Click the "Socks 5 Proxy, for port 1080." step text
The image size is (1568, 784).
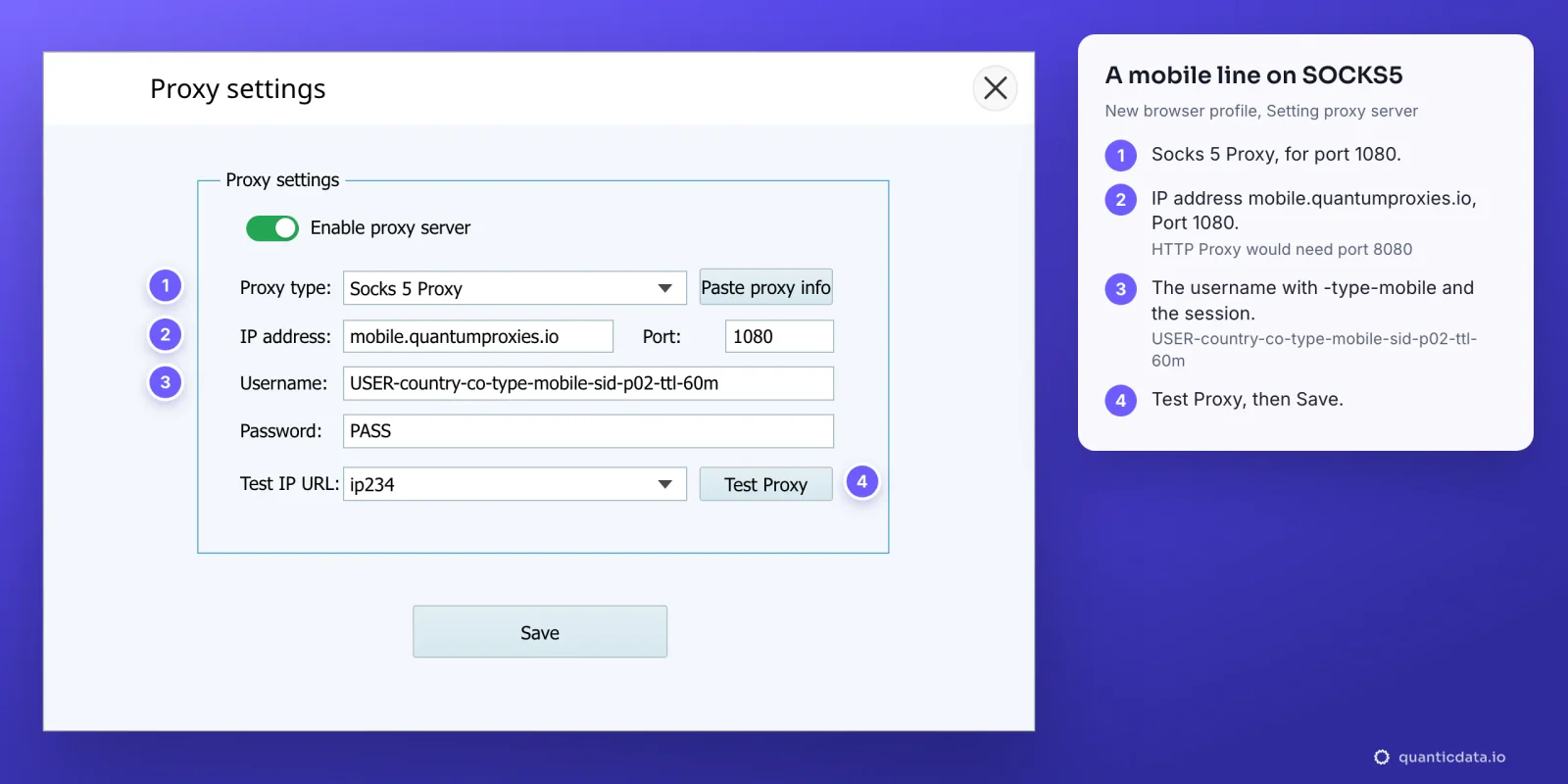(x=1276, y=154)
